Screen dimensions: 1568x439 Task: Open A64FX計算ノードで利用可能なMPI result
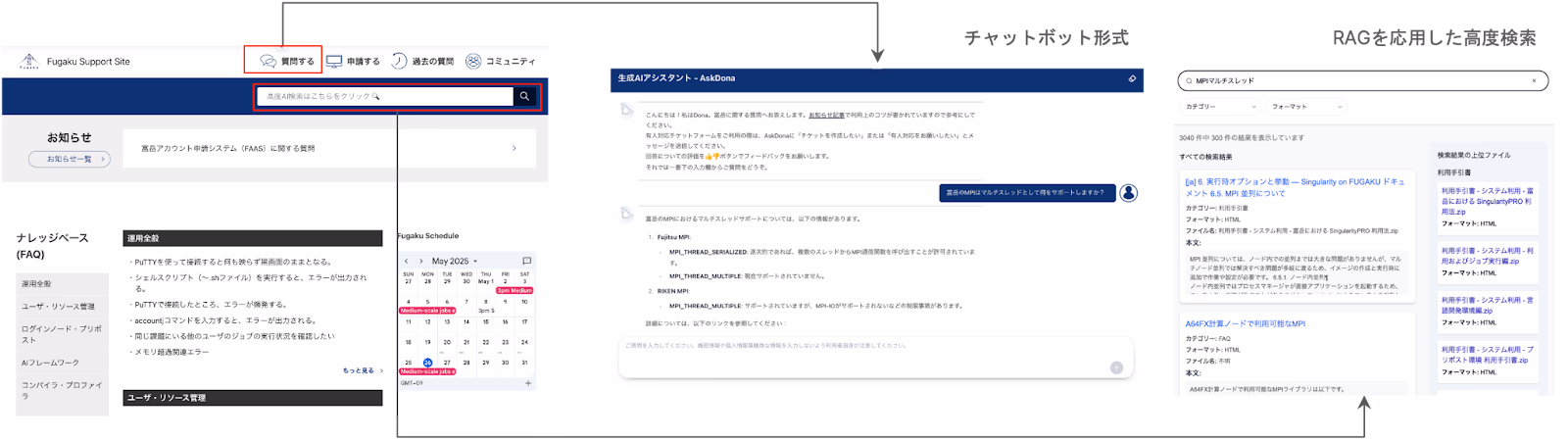[1245, 323]
